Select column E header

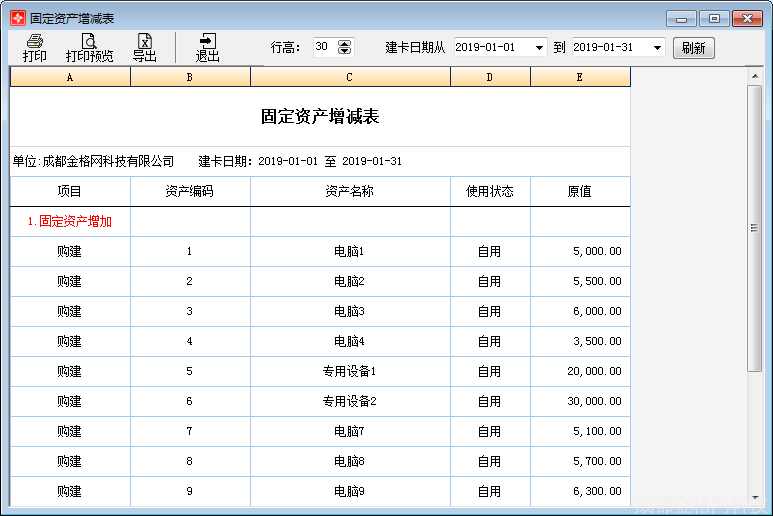pyautogui.click(x=580, y=77)
